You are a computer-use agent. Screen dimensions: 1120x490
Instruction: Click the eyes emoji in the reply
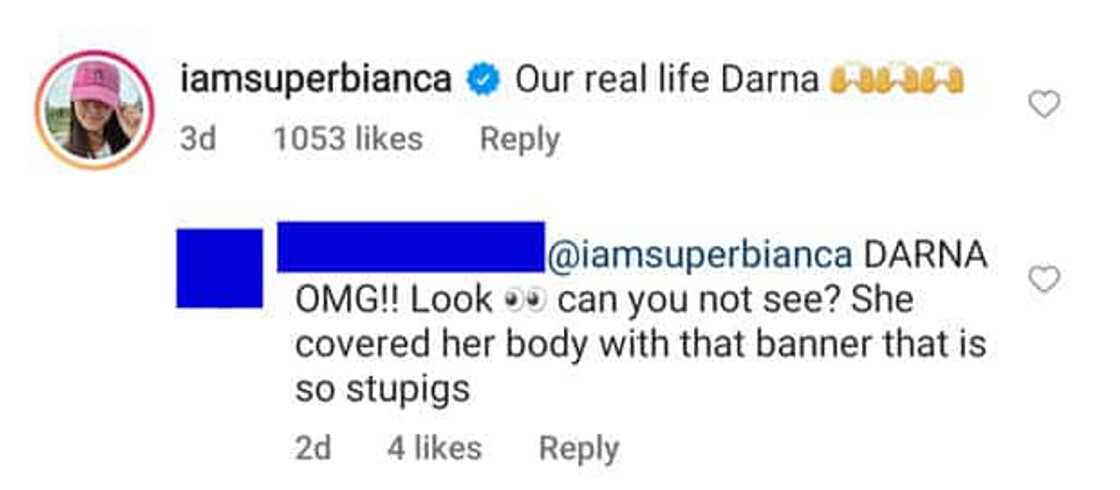(x=526, y=300)
